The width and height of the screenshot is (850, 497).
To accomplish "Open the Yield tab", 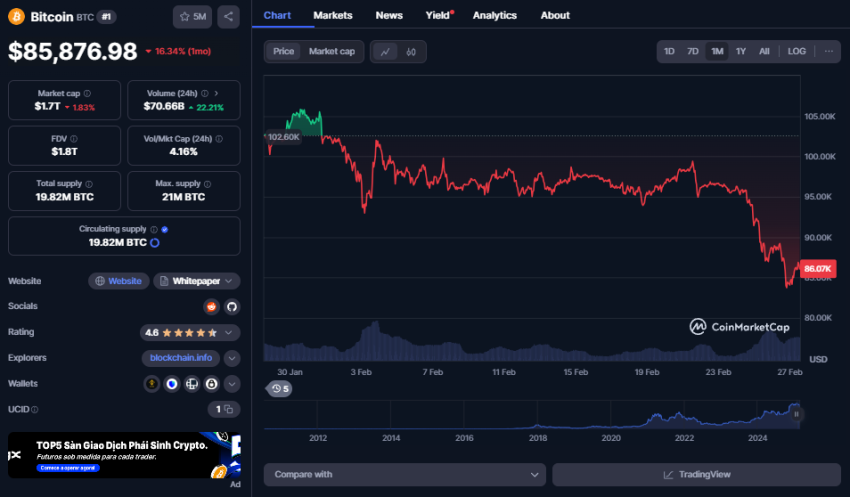I will pos(438,15).
